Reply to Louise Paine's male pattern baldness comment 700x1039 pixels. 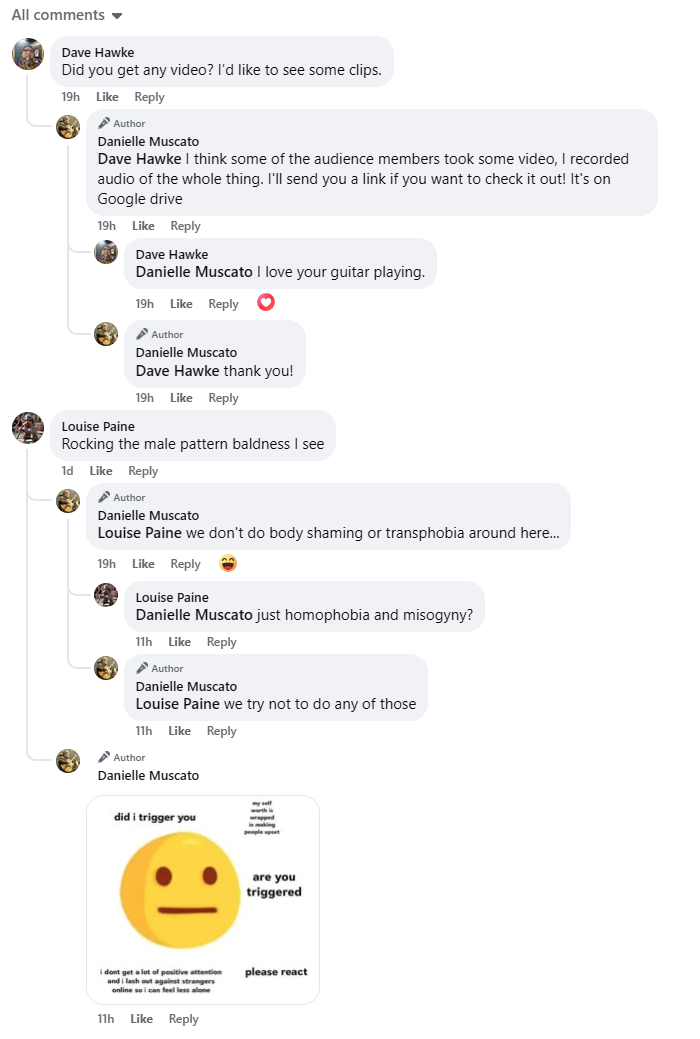point(143,470)
